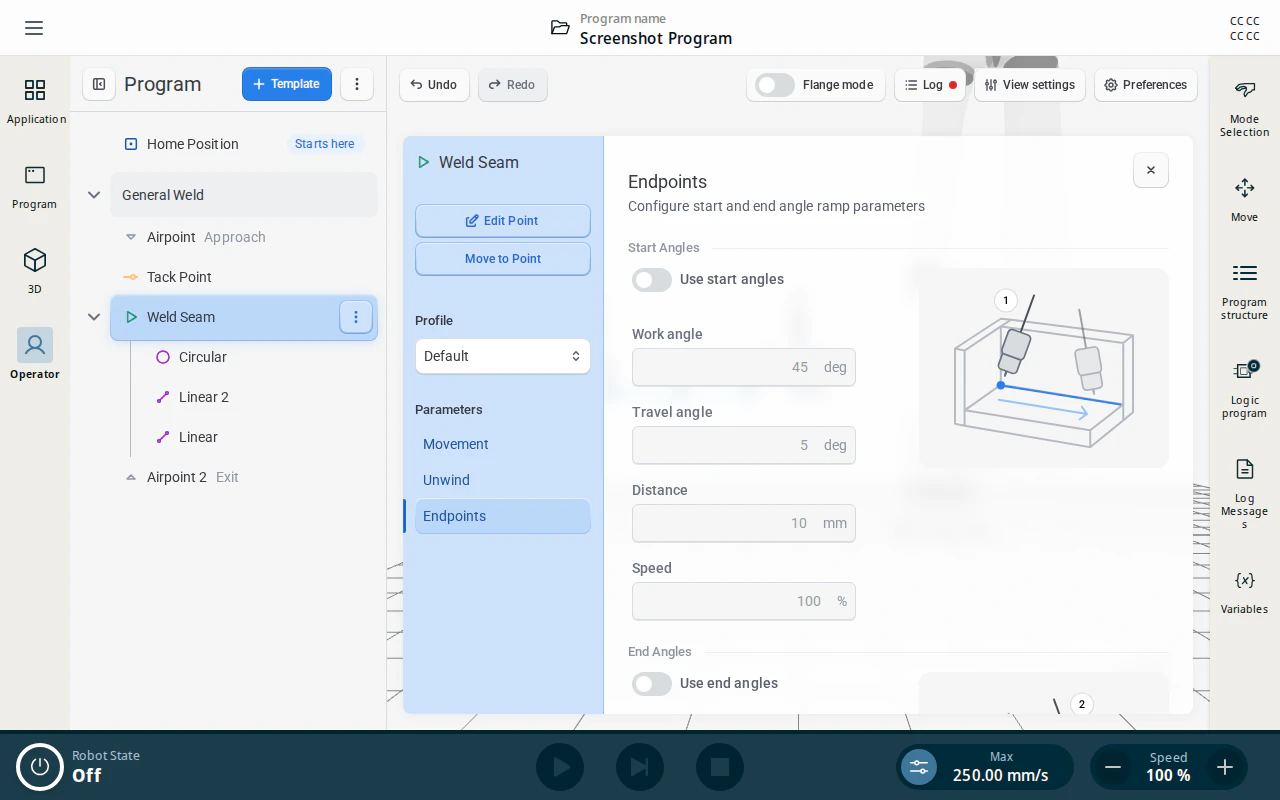The width and height of the screenshot is (1280, 800).
Task: Open Mode Selection panel
Action: click(x=1244, y=109)
